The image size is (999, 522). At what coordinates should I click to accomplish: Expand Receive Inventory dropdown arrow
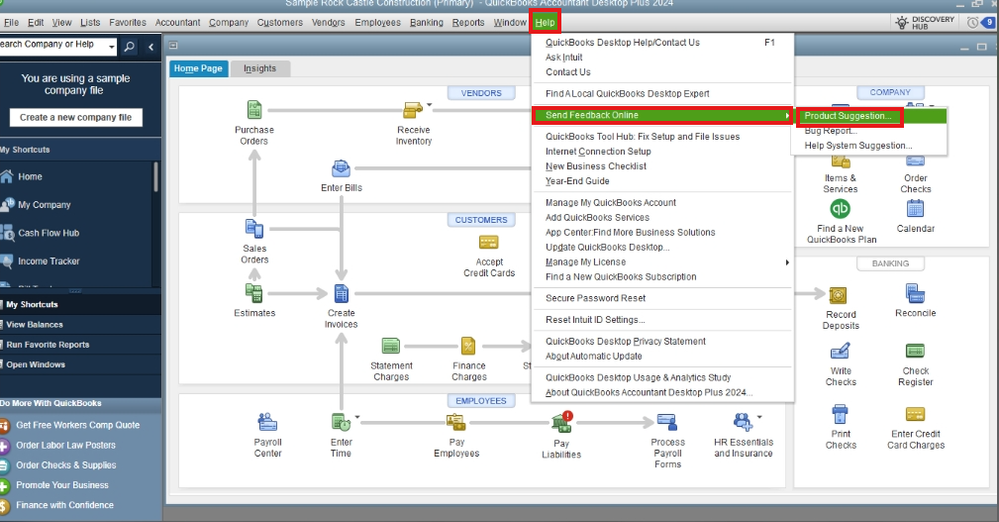point(429,105)
